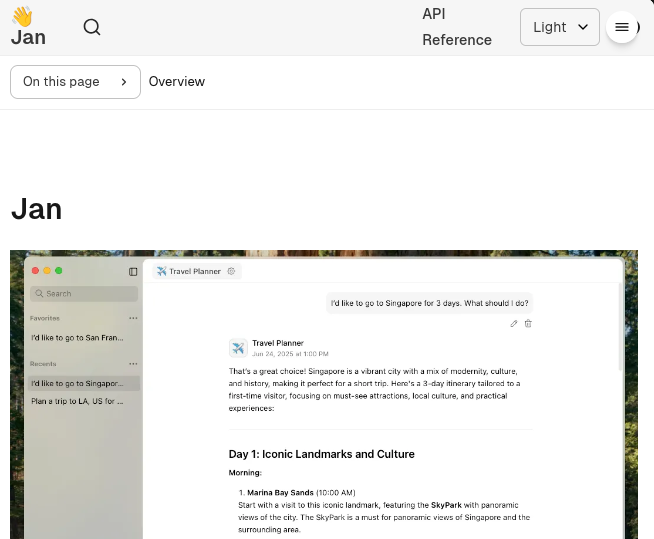Open the search magnifier in the header

pyautogui.click(x=92, y=27)
